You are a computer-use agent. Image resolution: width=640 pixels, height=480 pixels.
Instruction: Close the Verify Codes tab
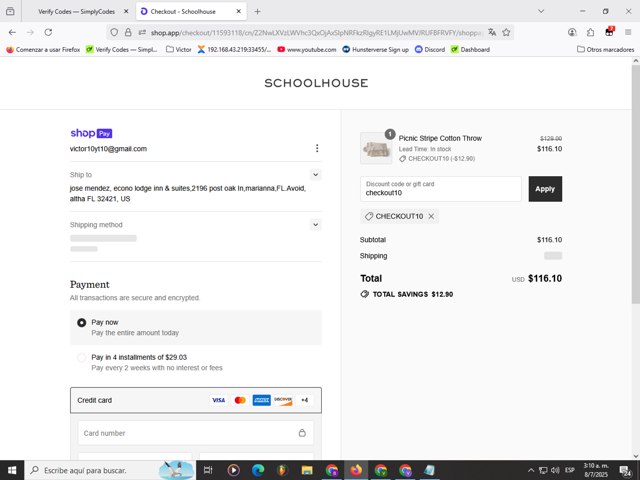tap(126, 11)
